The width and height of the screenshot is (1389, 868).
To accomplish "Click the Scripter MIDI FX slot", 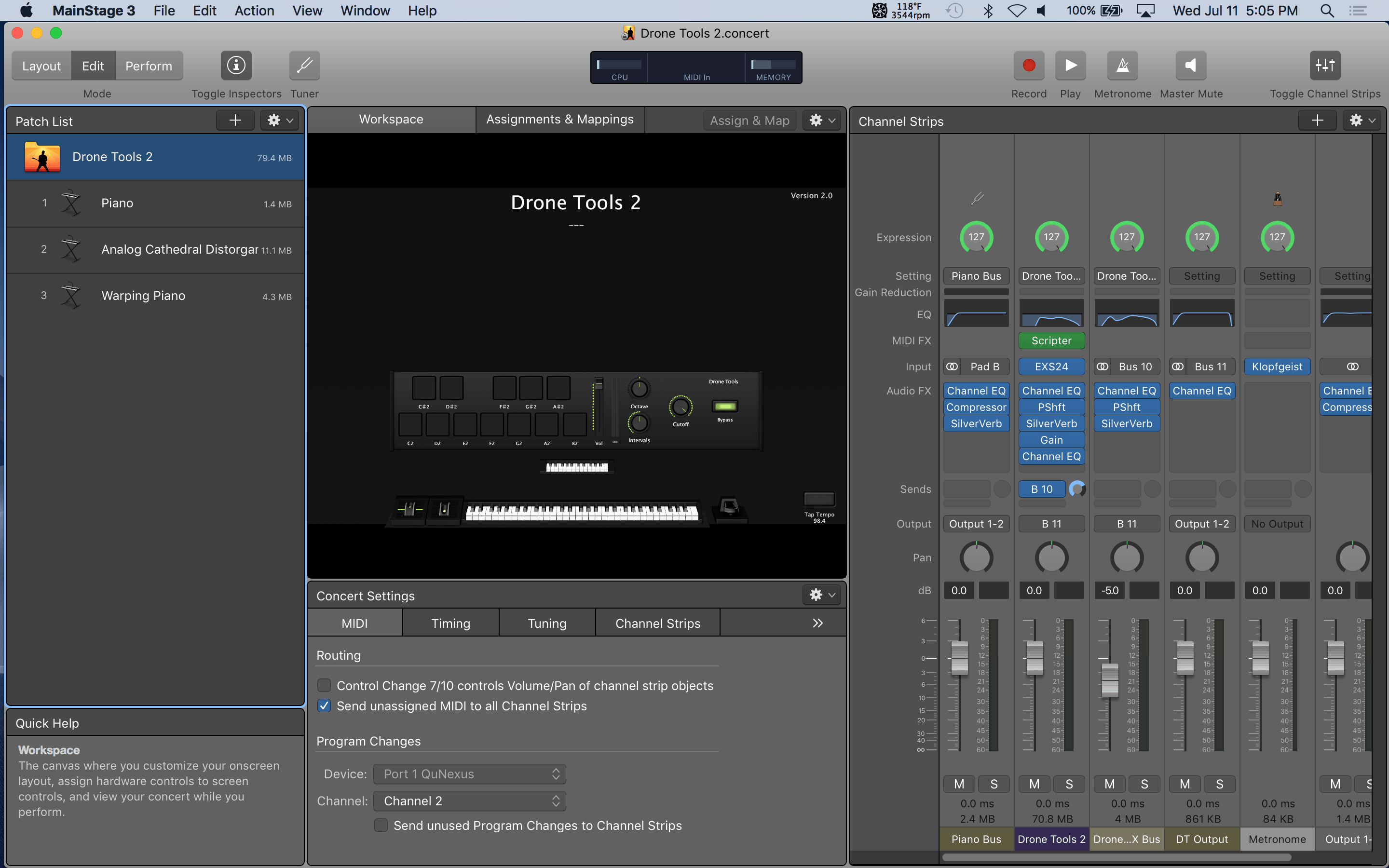I will coord(1051,340).
